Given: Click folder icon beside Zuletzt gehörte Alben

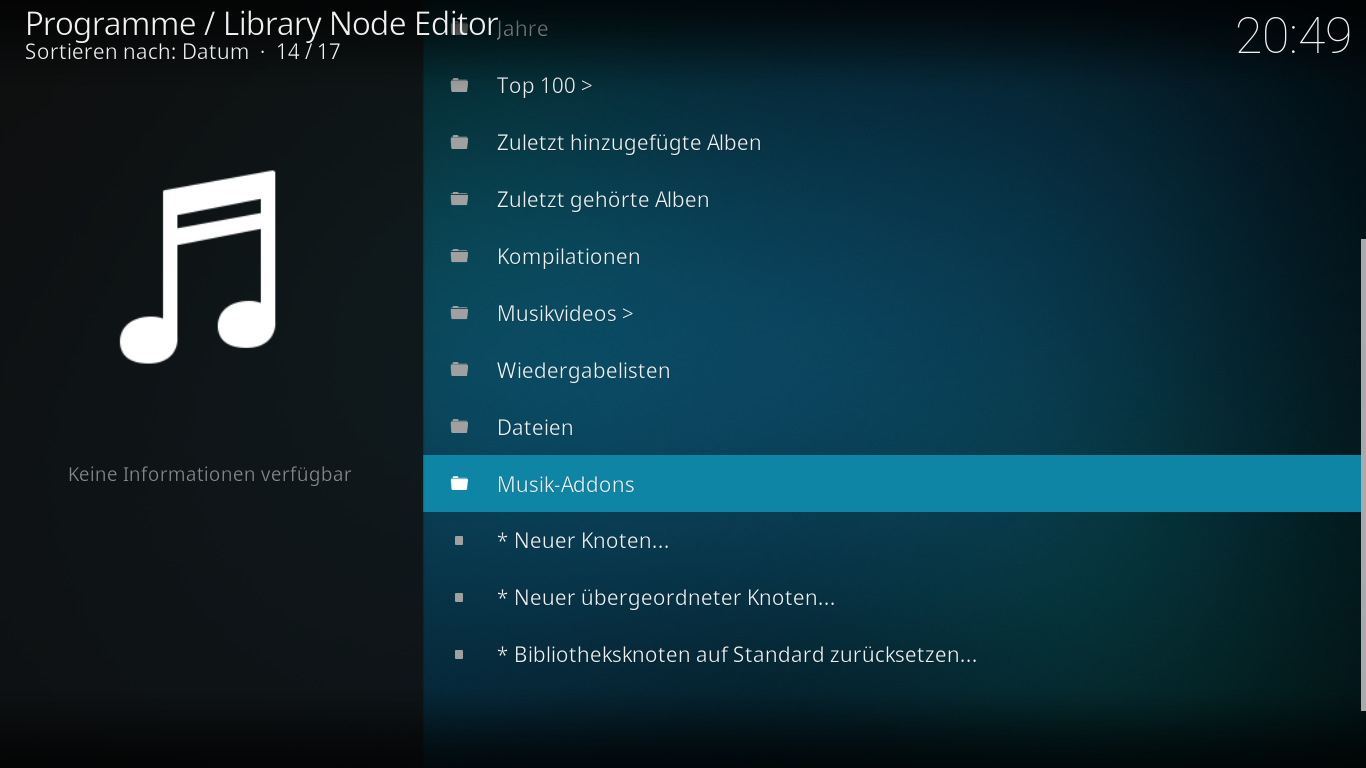Looking at the screenshot, I should (459, 200).
